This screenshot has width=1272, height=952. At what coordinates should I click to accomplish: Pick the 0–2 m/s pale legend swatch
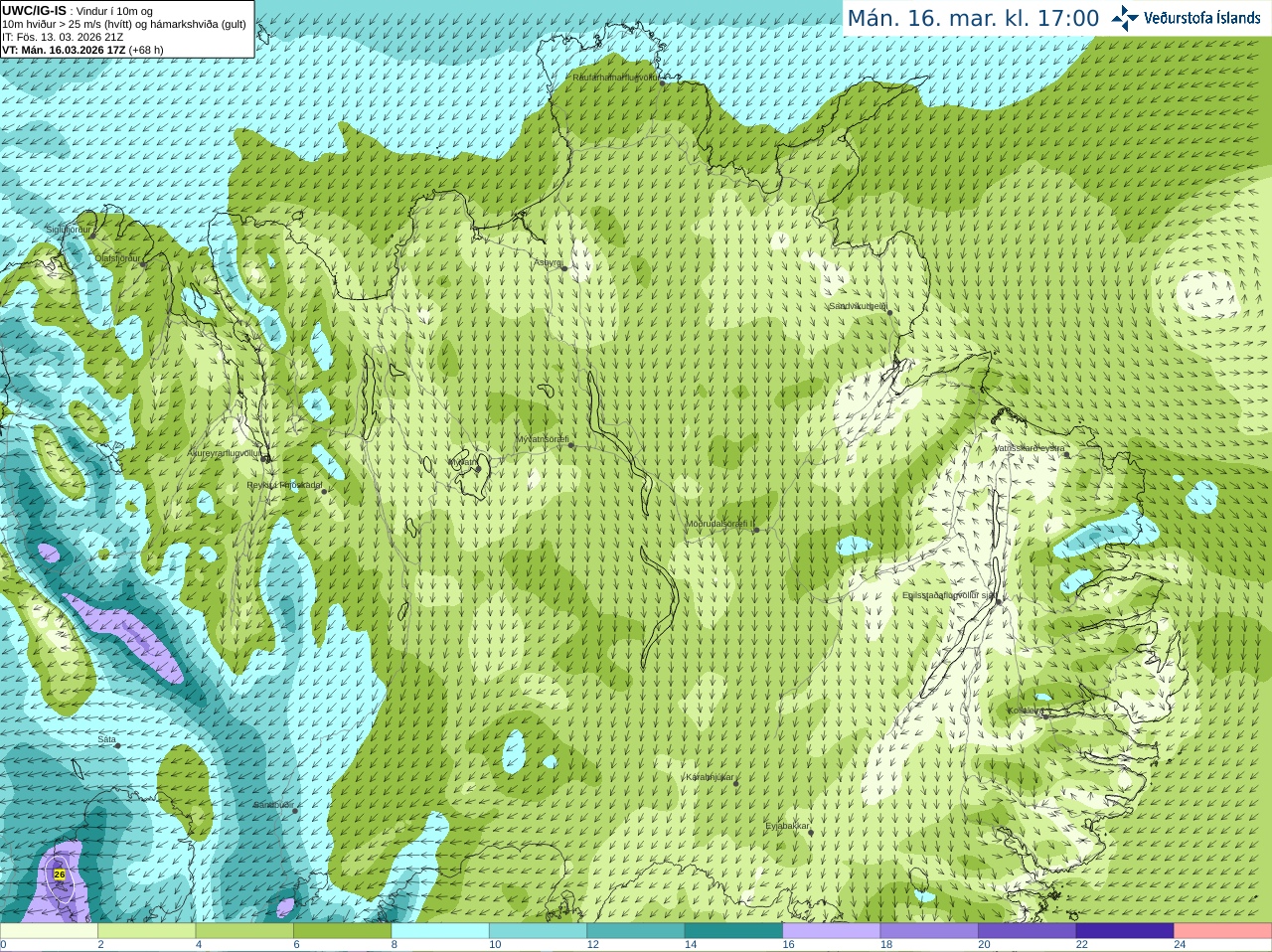[49, 931]
